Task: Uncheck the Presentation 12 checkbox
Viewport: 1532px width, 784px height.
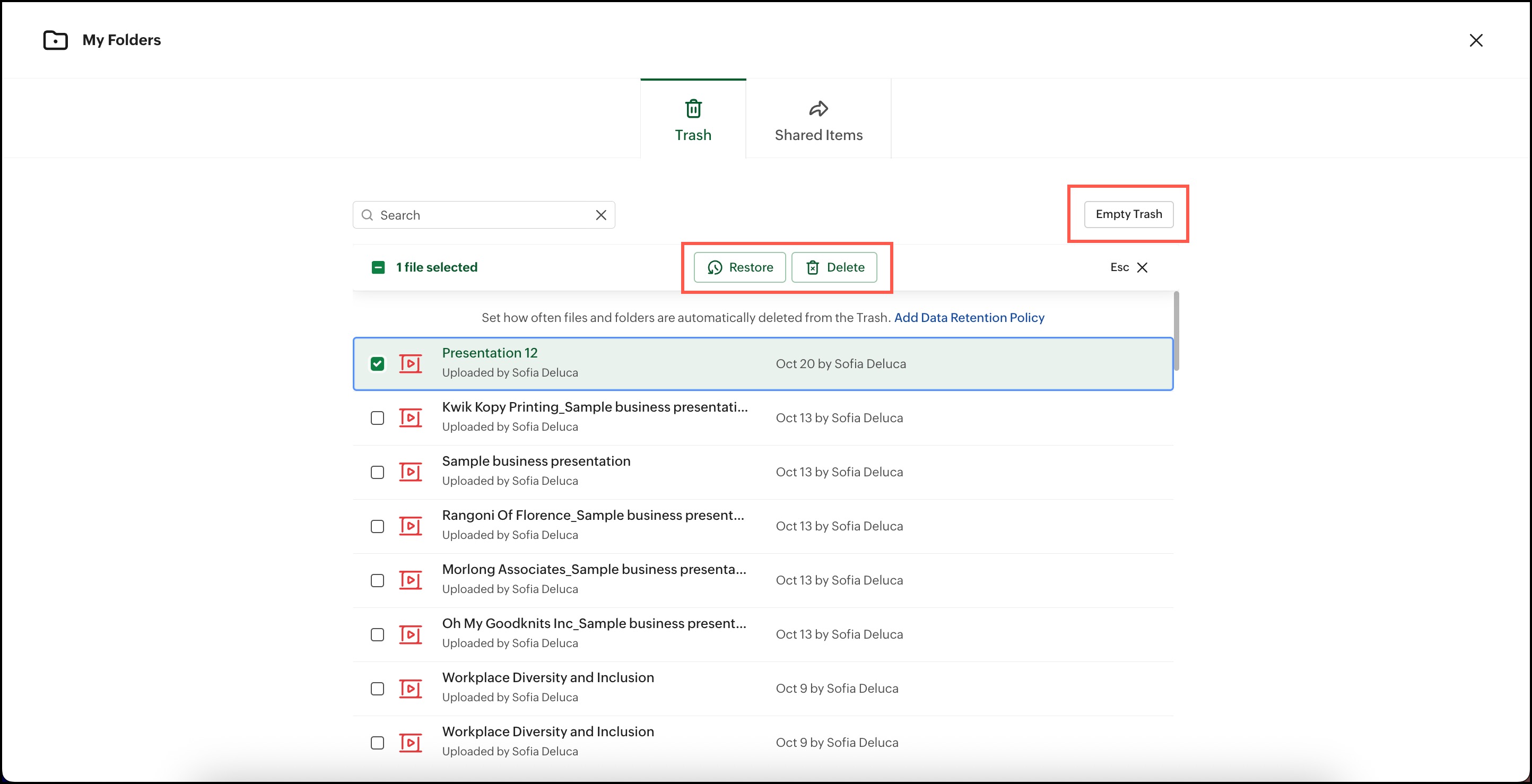Action: 377,363
